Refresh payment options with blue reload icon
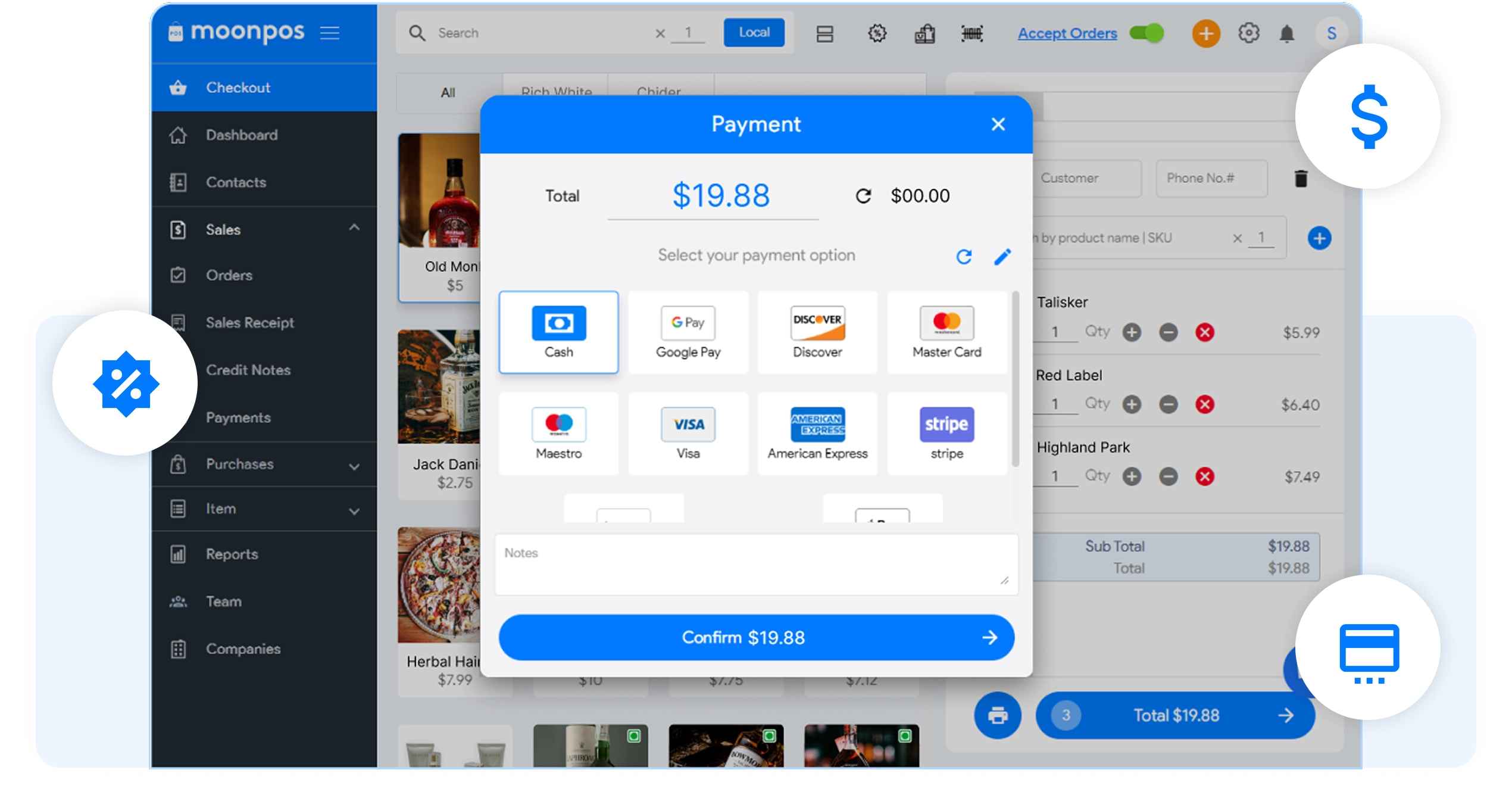Viewport: 1512px width, 798px height. [x=964, y=257]
